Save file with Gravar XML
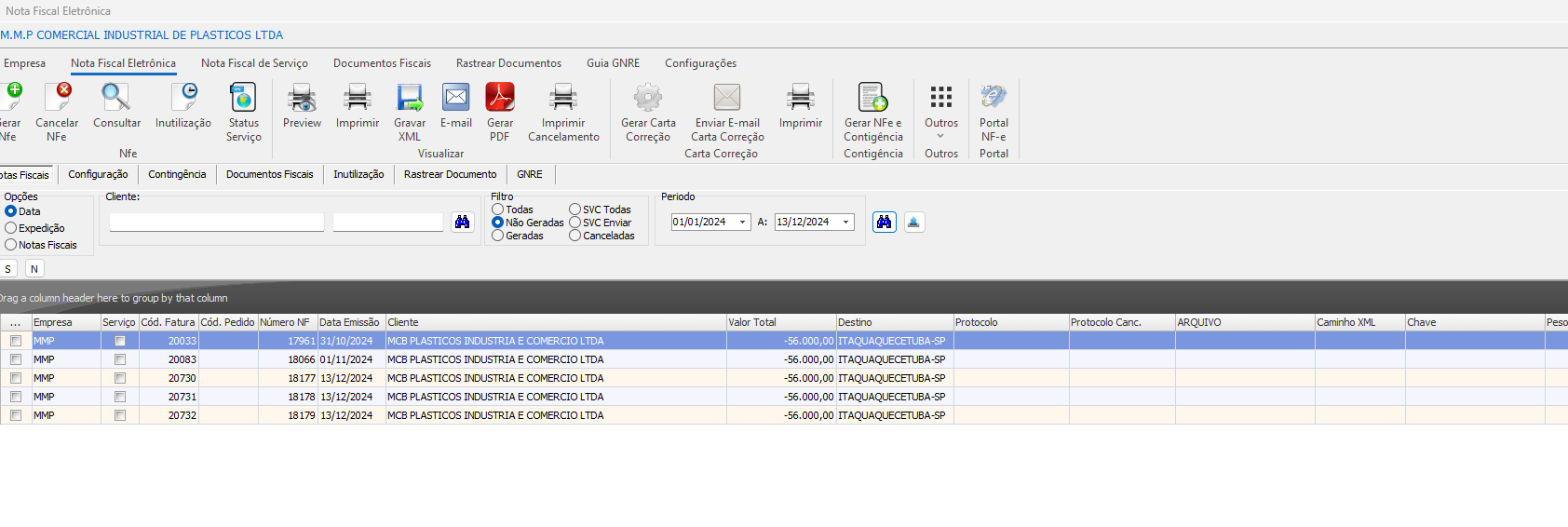Viewport: 1568px width, 527px height. coord(410,98)
